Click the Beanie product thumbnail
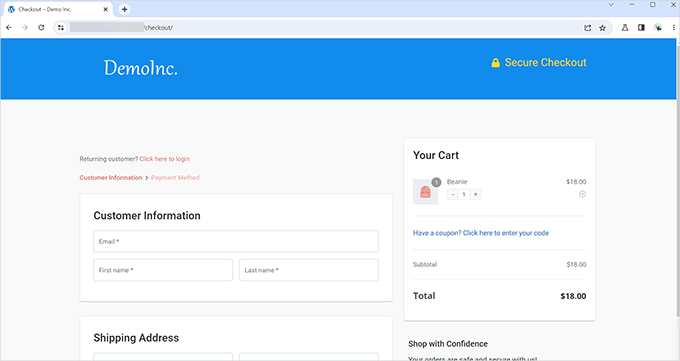The width and height of the screenshot is (680, 361). point(425,192)
